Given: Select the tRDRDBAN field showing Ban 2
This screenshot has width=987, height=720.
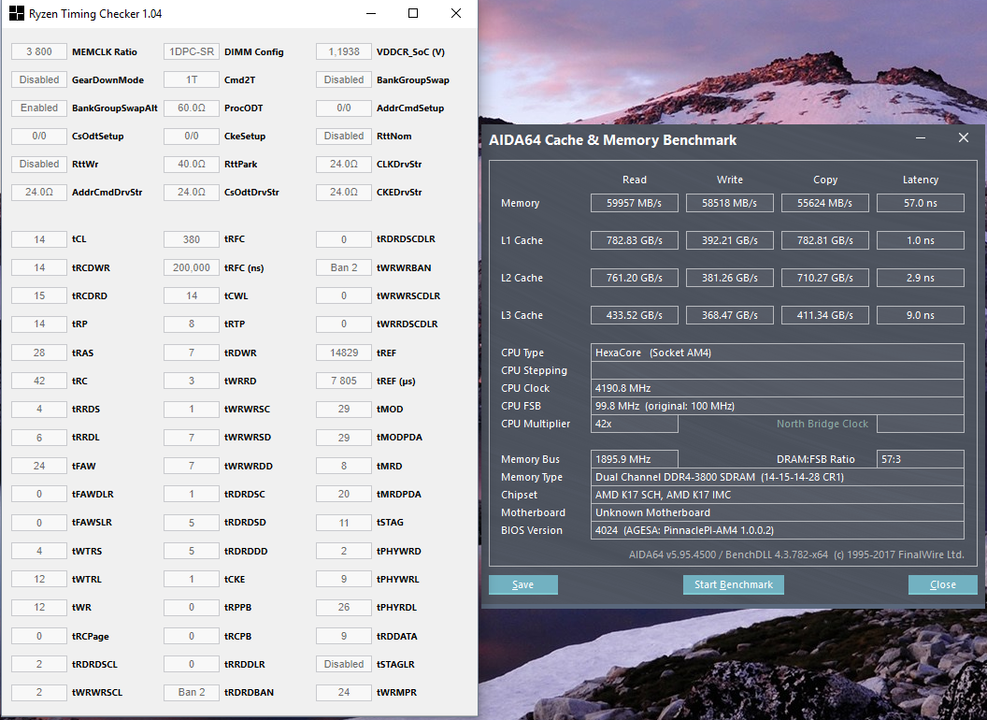Looking at the screenshot, I should point(191,692).
